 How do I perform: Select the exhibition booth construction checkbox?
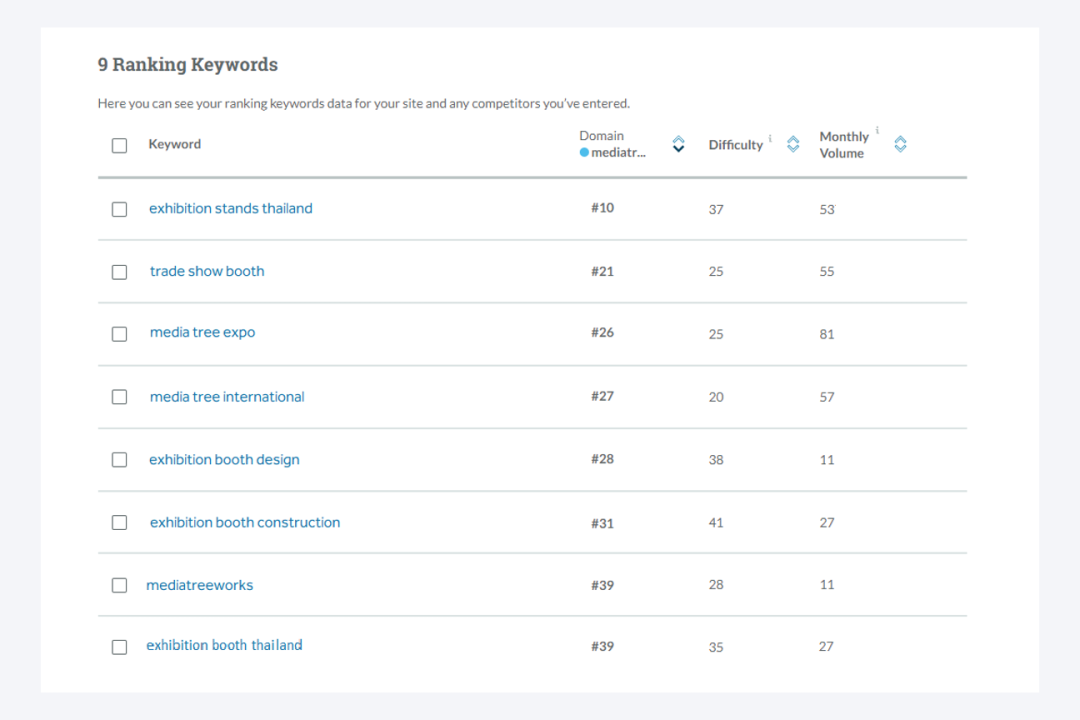pyautogui.click(x=119, y=522)
